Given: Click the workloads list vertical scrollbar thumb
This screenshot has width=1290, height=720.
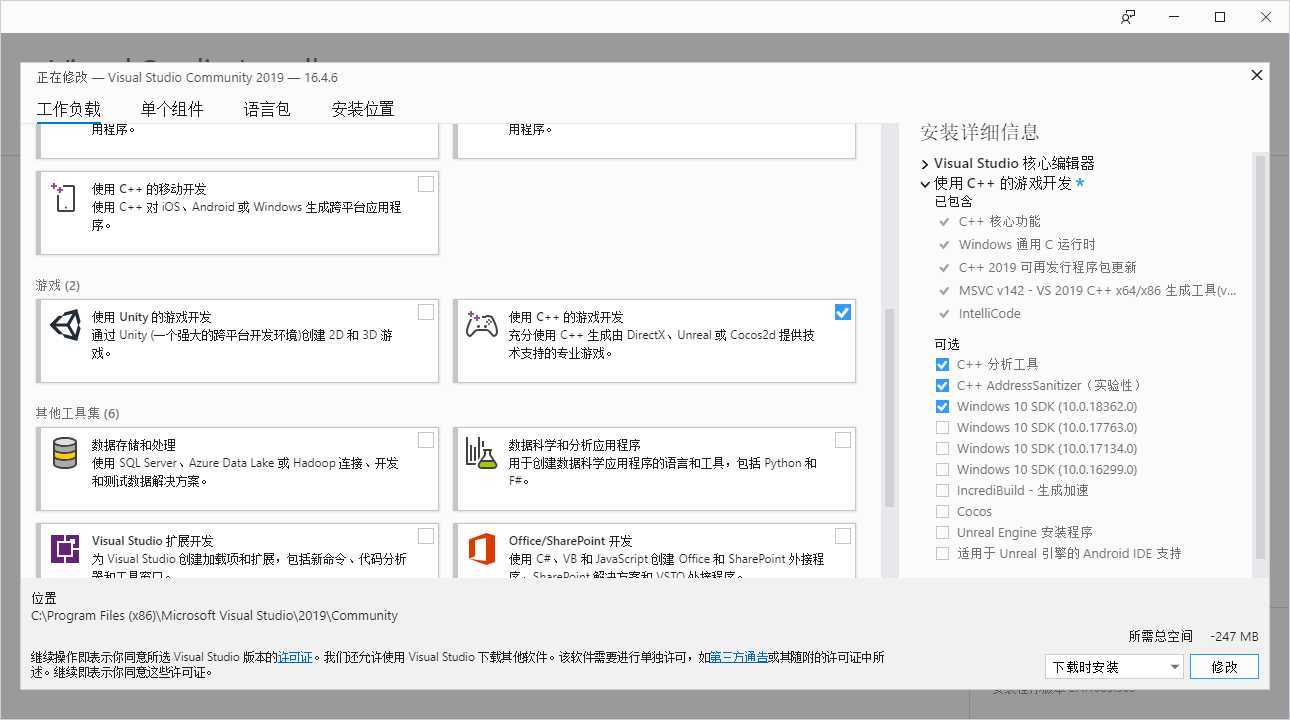Looking at the screenshot, I should [889, 408].
